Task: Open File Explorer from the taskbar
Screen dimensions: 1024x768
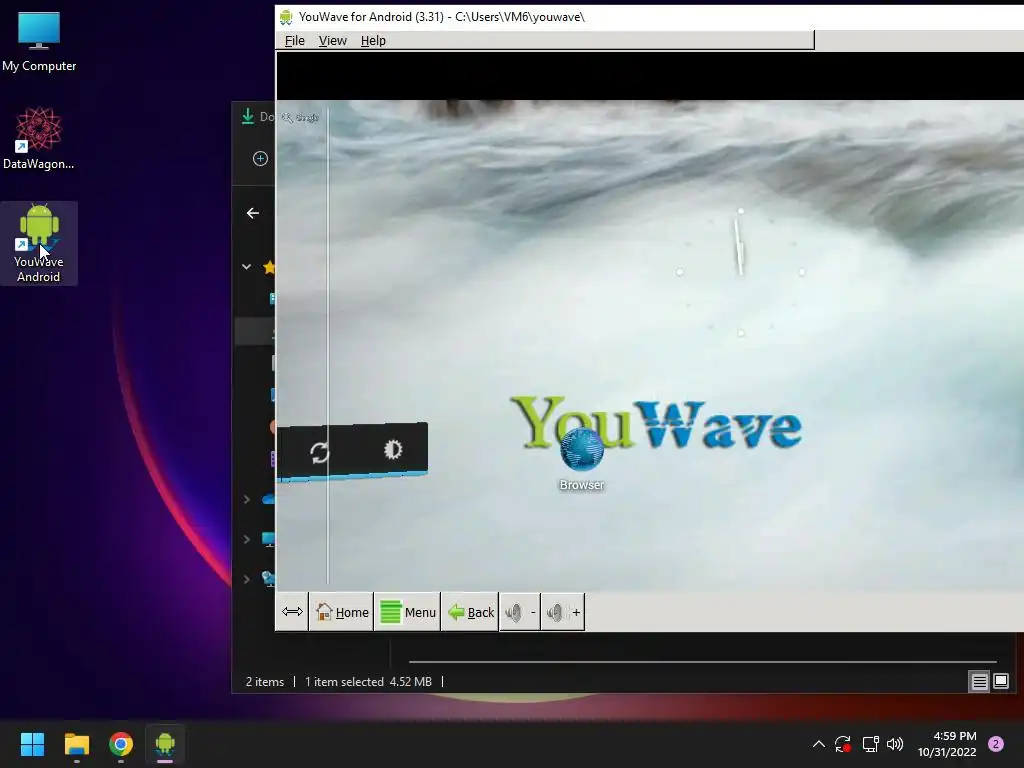Action: 76,744
